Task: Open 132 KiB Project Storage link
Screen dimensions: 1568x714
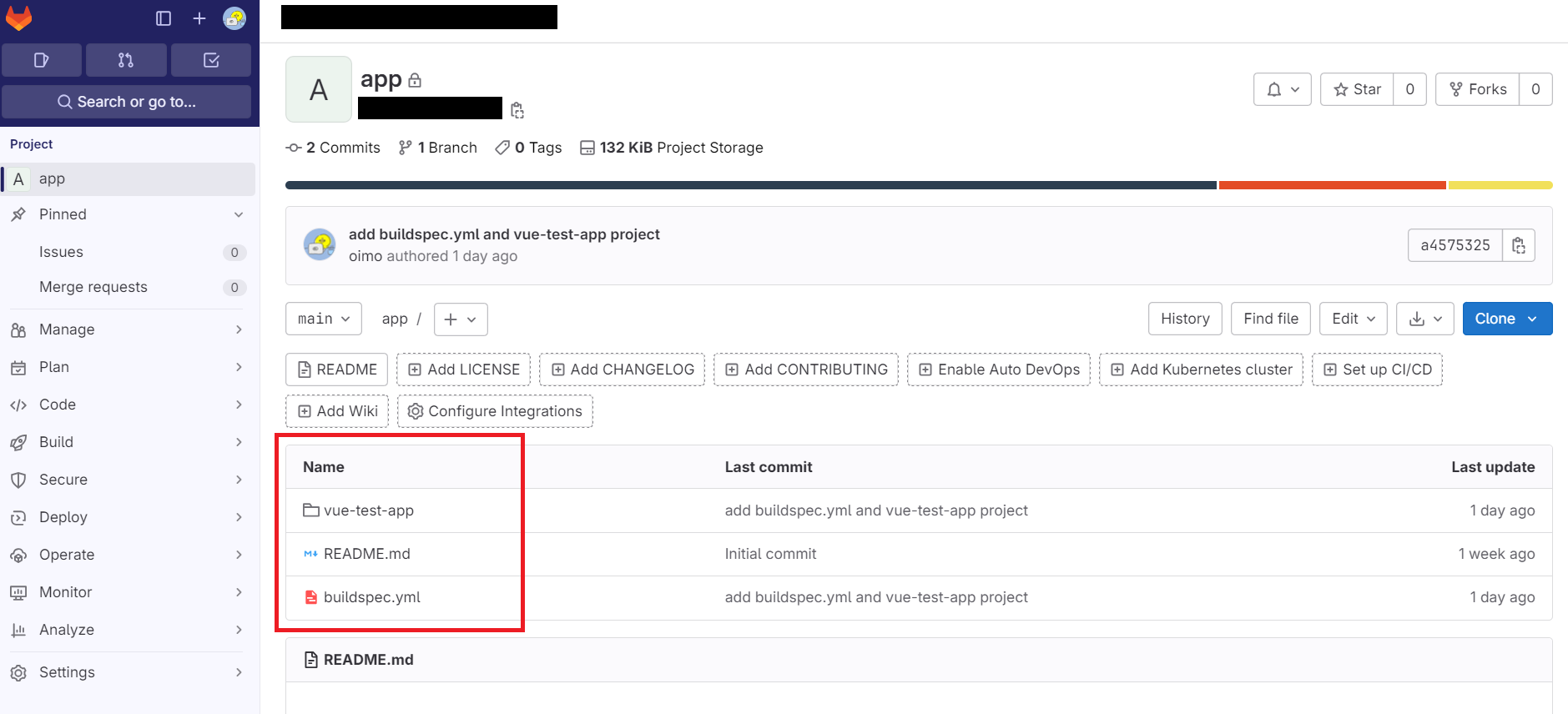Action: coord(672,148)
